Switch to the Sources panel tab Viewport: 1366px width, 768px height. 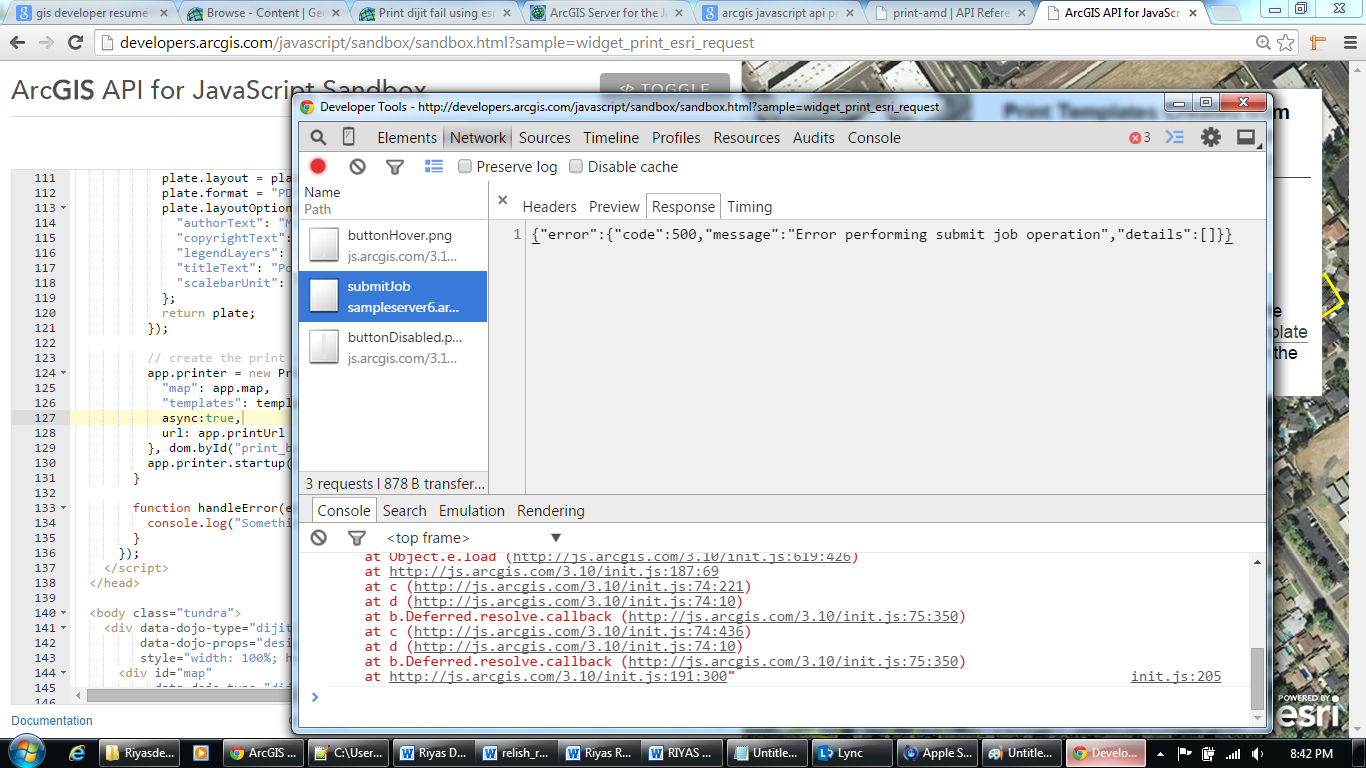click(x=545, y=138)
